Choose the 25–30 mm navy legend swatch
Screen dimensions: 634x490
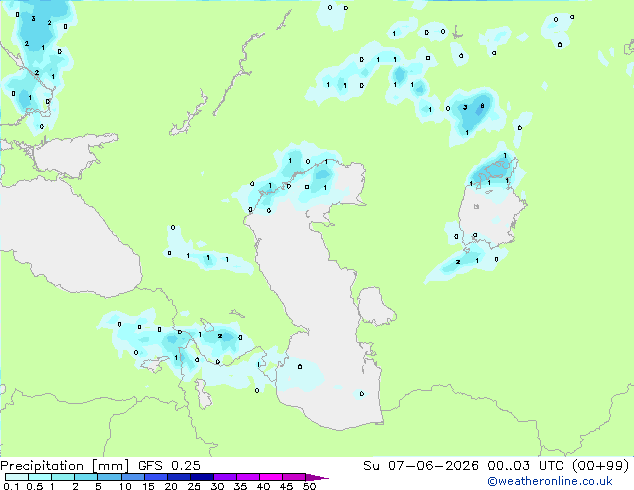click(x=201, y=477)
